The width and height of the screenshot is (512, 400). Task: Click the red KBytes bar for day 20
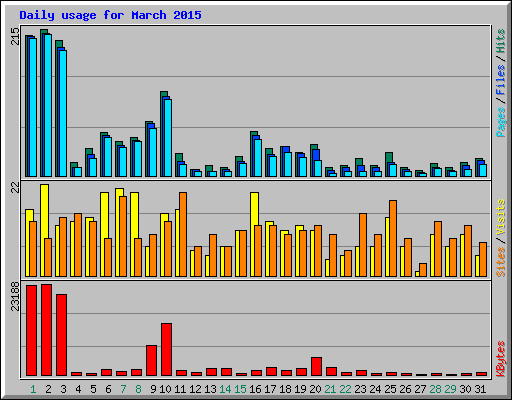(316, 366)
